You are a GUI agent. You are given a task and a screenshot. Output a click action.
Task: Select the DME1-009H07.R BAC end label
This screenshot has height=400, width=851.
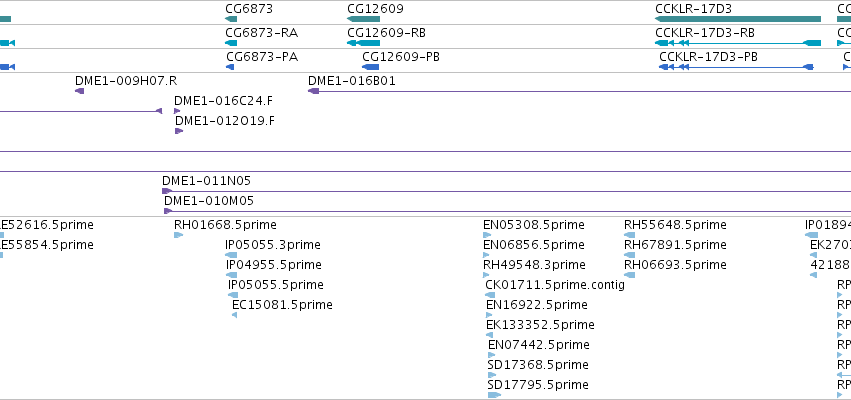pos(126,81)
